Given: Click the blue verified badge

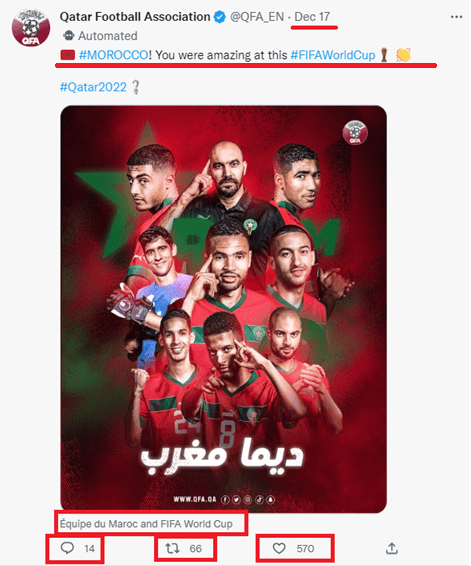Looking at the screenshot, I should 219,17.
